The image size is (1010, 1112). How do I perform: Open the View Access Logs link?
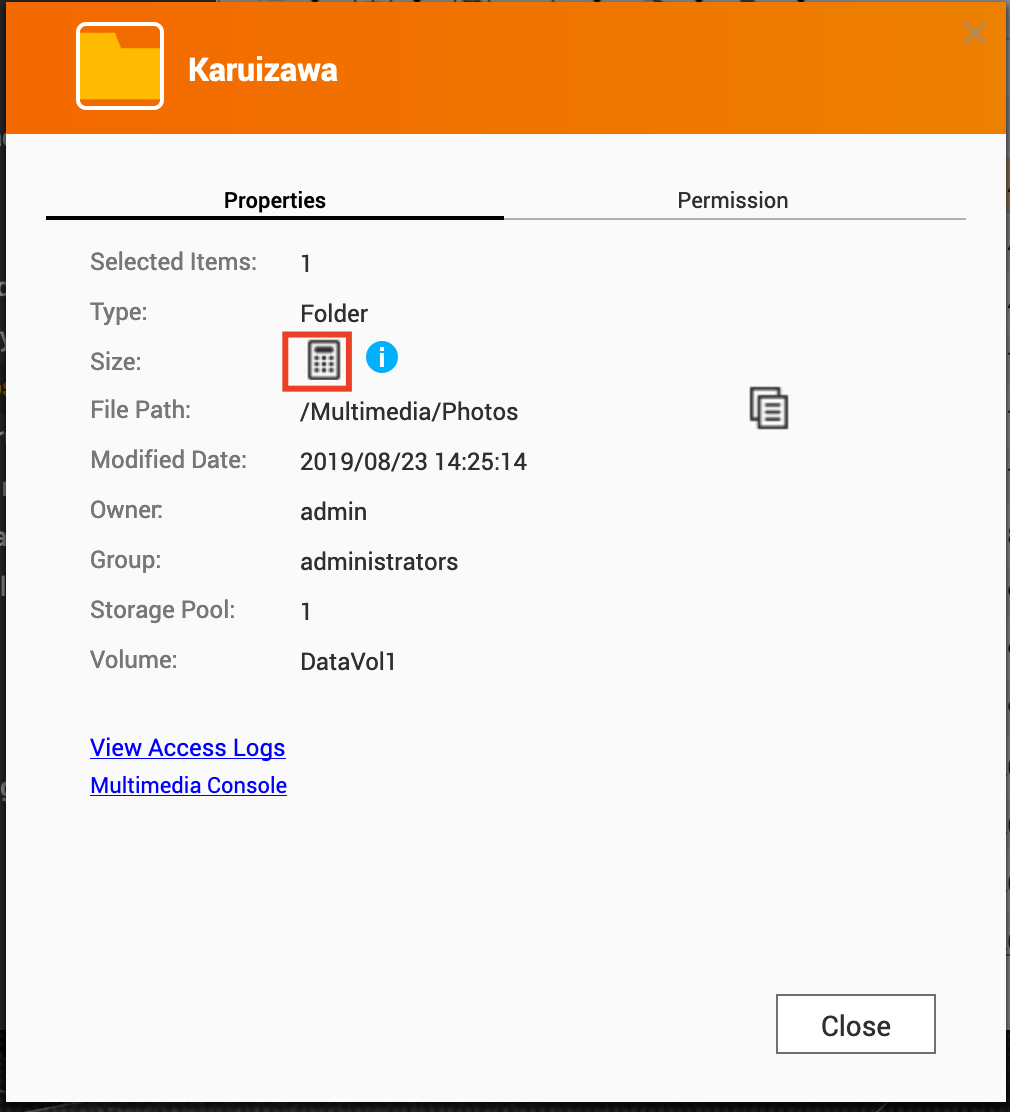pyautogui.click(x=188, y=748)
